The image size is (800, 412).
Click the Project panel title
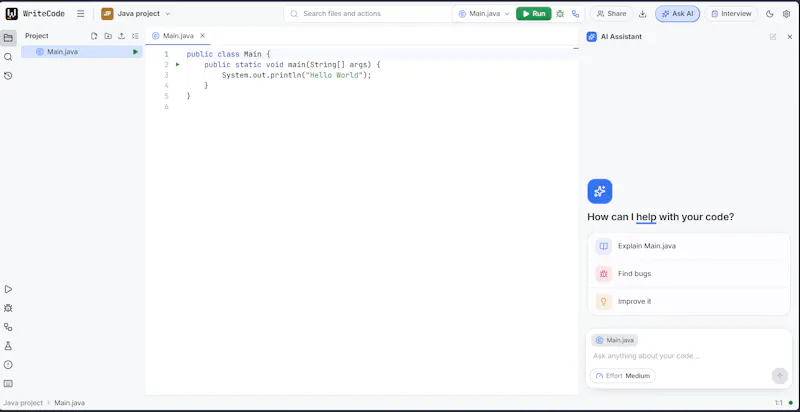tap(37, 36)
